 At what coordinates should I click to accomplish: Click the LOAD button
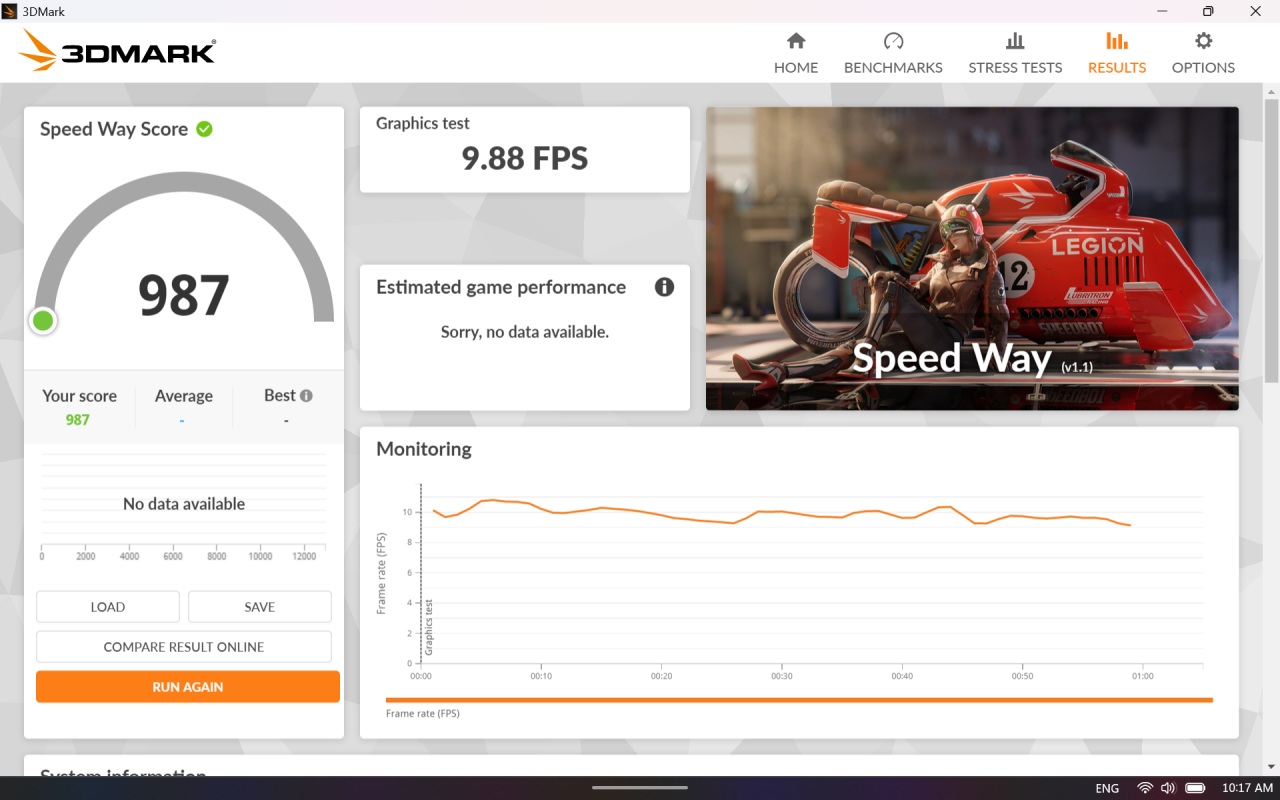tap(108, 607)
